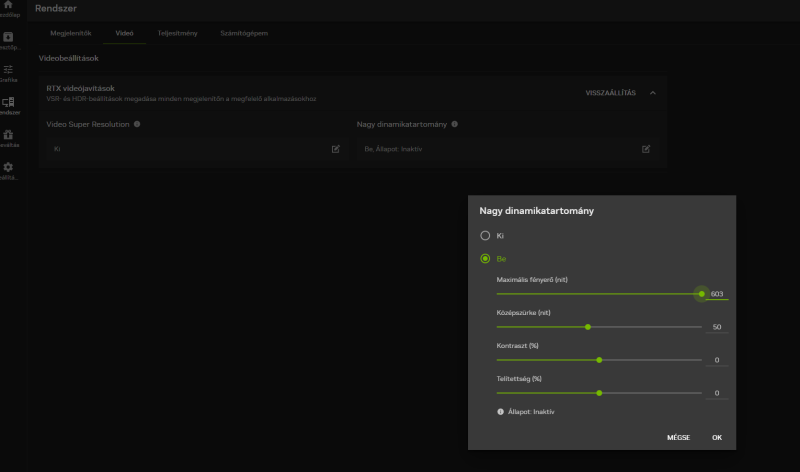The image size is (800, 472).
Task: Open the Grafika sliders icon in the sidebar
Action: [8, 70]
